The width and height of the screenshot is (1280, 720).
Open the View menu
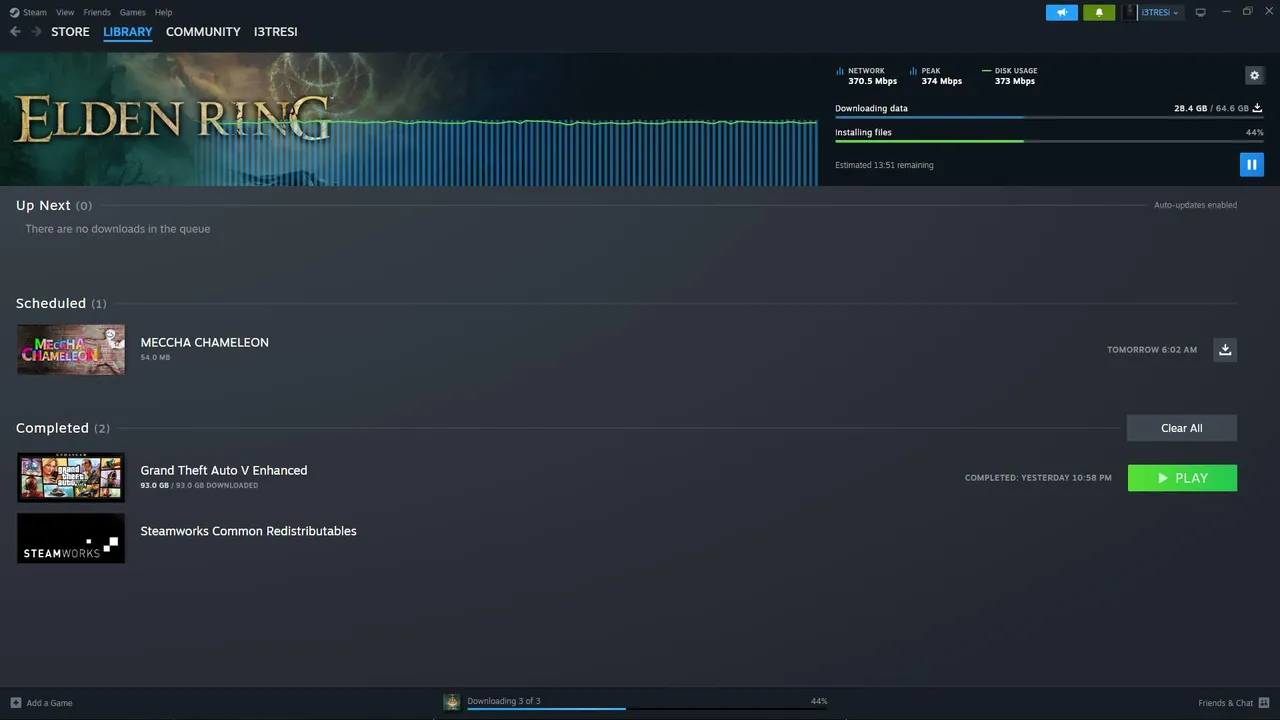tap(65, 12)
